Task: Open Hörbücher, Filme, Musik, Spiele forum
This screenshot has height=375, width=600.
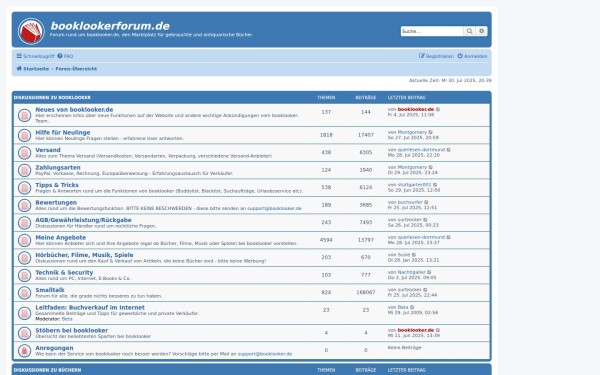Action: point(84,255)
